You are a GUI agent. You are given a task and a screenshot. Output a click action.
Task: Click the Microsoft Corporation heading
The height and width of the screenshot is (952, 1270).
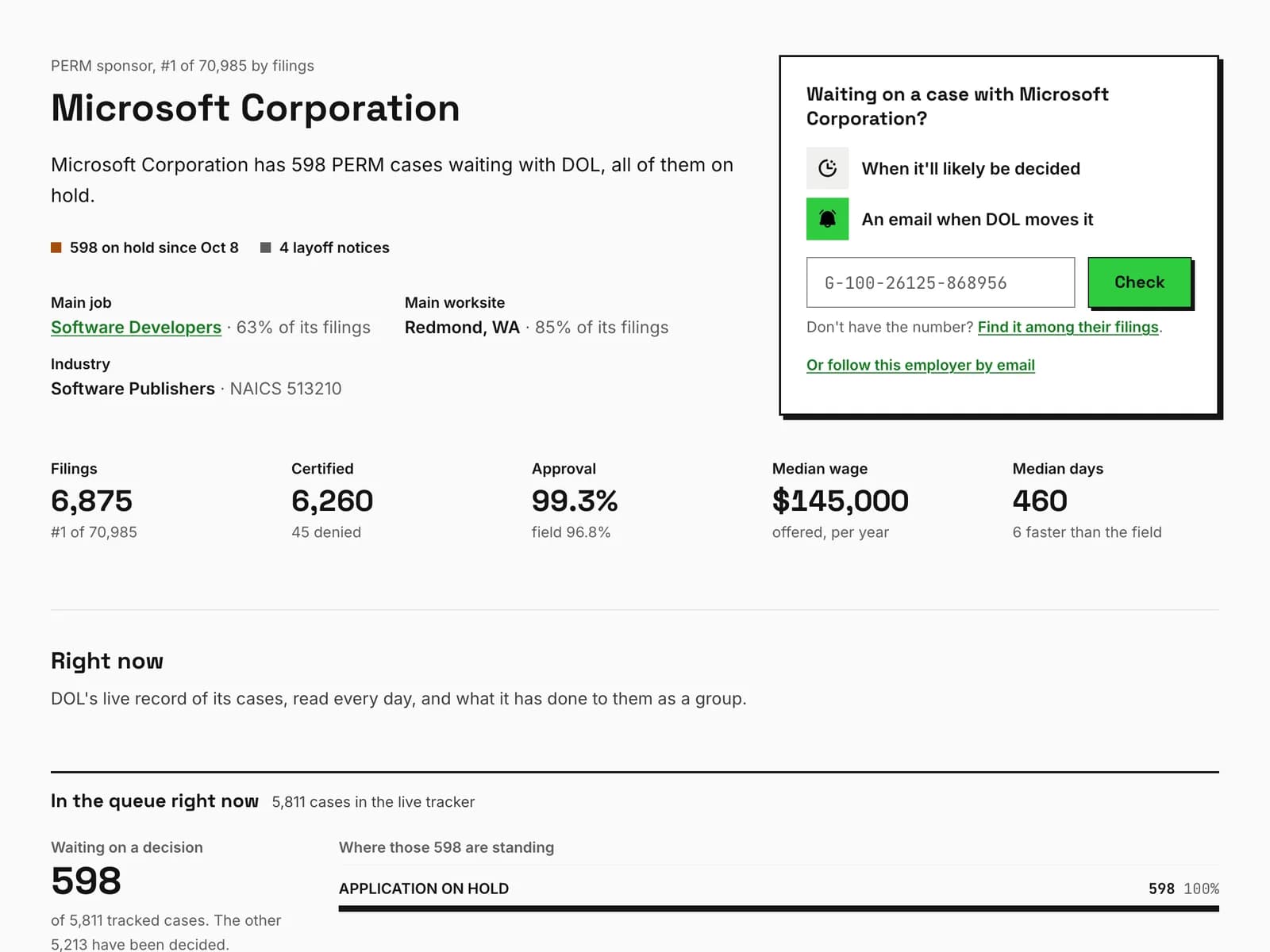tap(256, 108)
